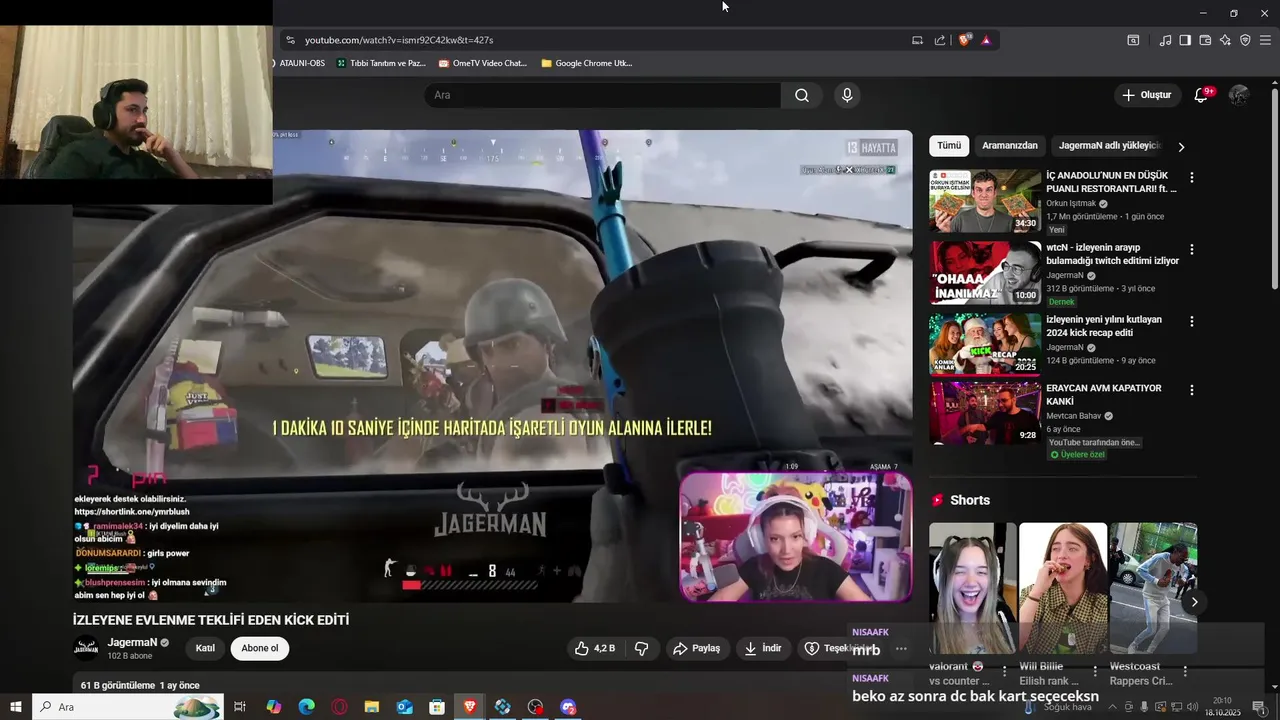Viewport: 1280px width, 720px height.
Task: Show hidden system tray icons
Action: pyautogui.click(x=1110, y=707)
